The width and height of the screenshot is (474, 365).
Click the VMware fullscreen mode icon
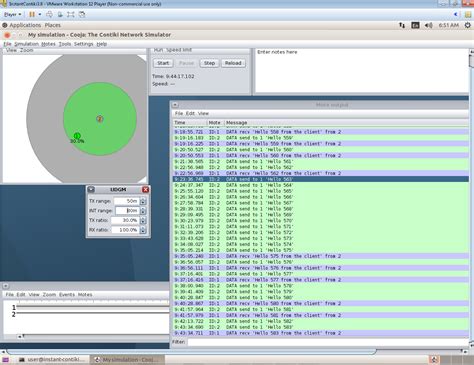coord(71,14)
